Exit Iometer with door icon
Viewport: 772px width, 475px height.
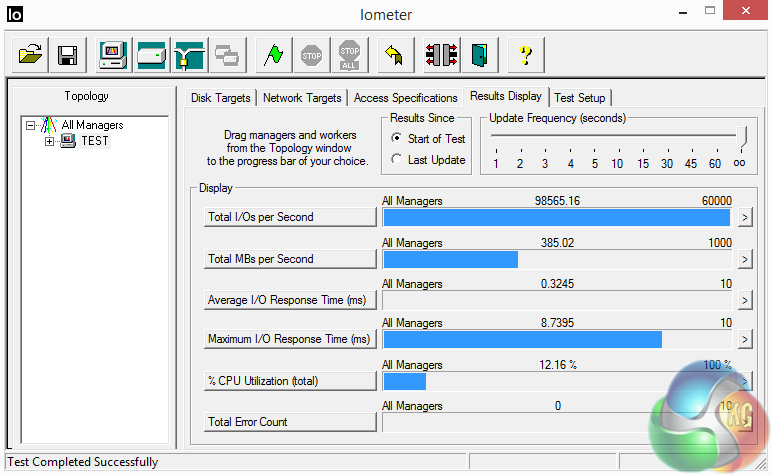[x=480, y=55]
